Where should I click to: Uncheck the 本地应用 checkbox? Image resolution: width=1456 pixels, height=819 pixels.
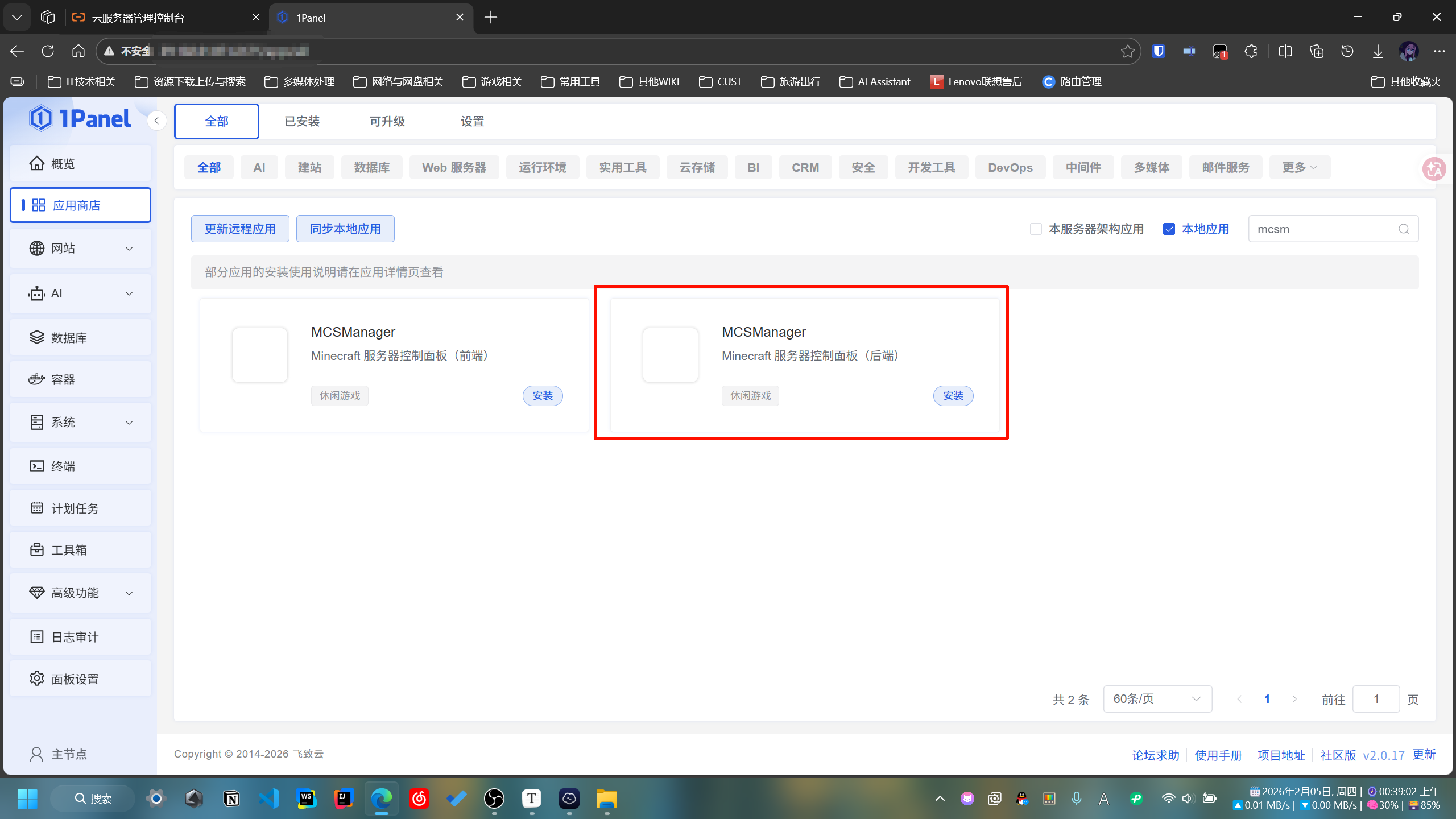coord(1169,229)
